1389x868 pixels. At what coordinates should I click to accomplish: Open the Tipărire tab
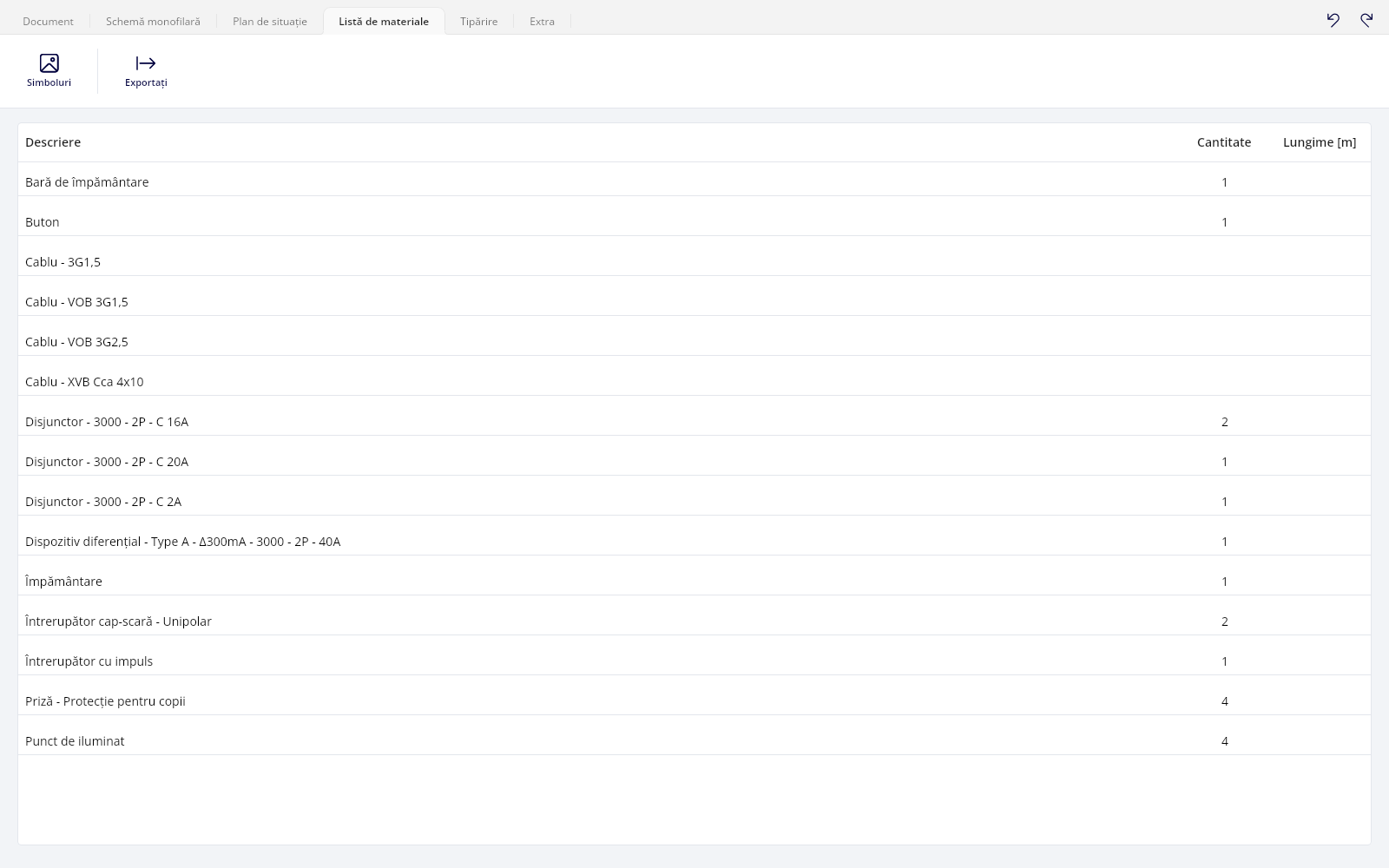pyautogui.click(x=479, y=21)
